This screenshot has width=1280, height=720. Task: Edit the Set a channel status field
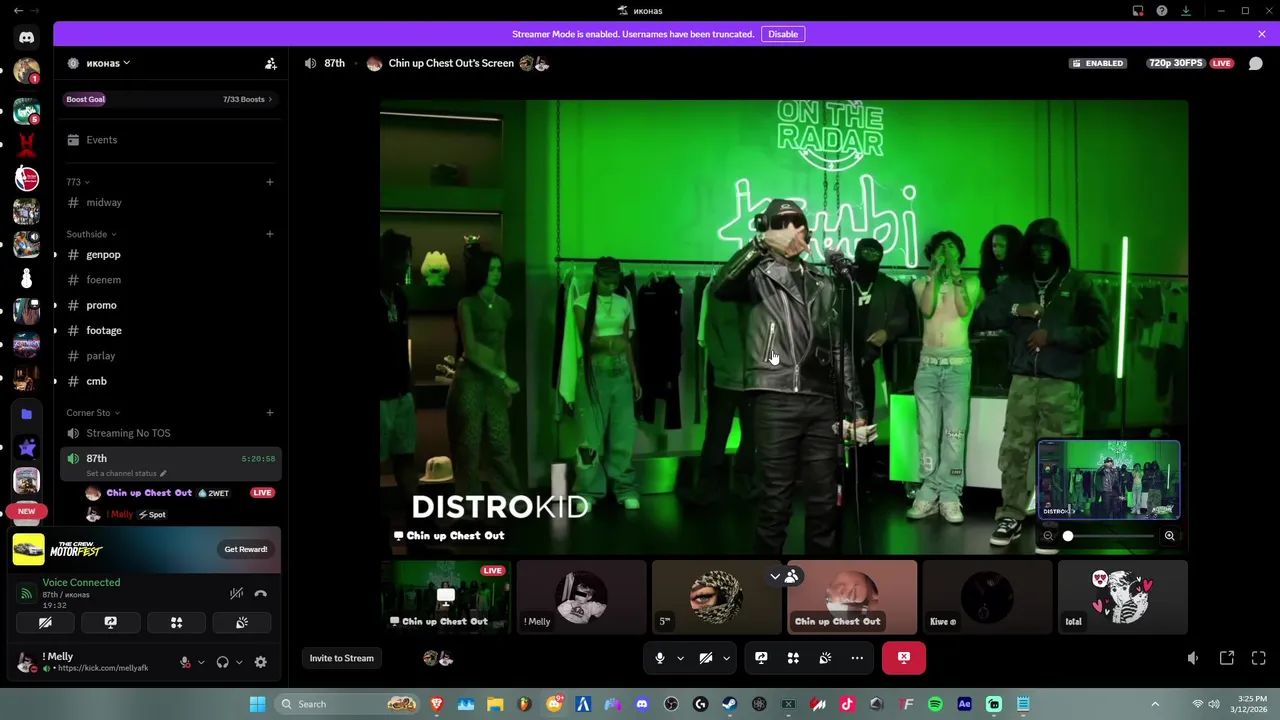126,473
